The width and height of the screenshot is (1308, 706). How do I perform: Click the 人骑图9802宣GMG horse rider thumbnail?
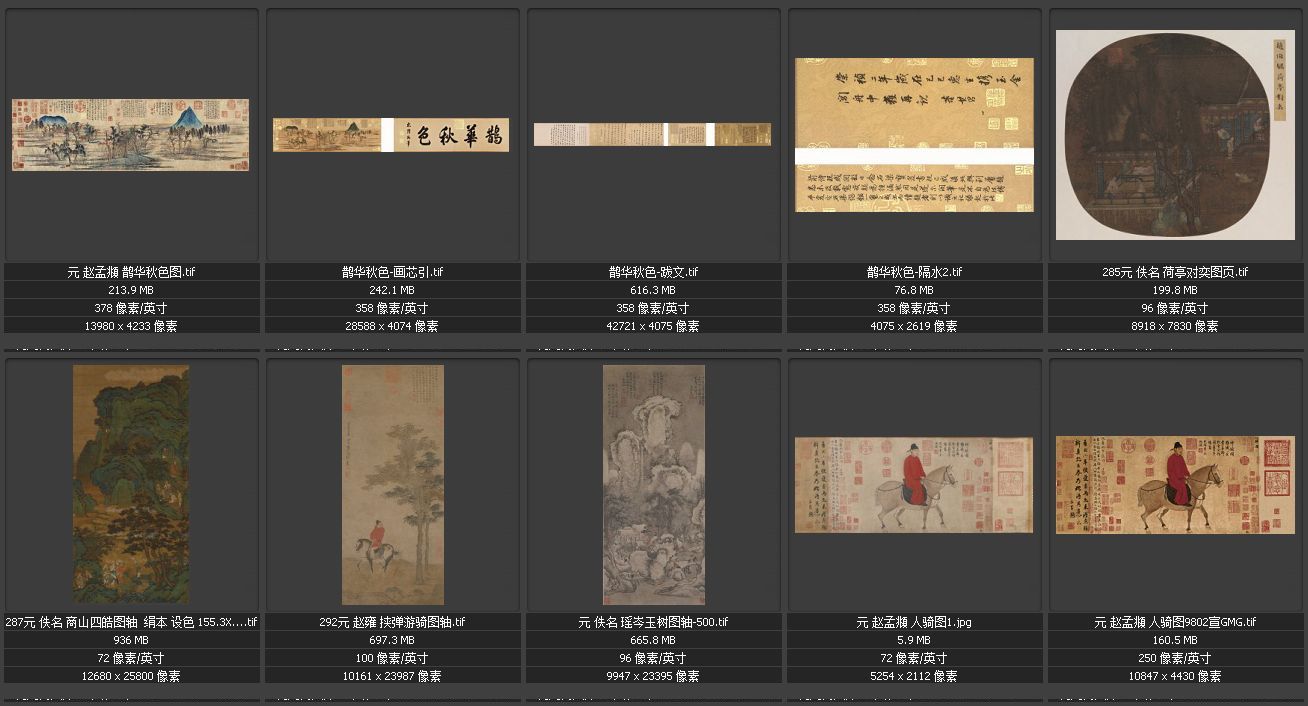1175,485
